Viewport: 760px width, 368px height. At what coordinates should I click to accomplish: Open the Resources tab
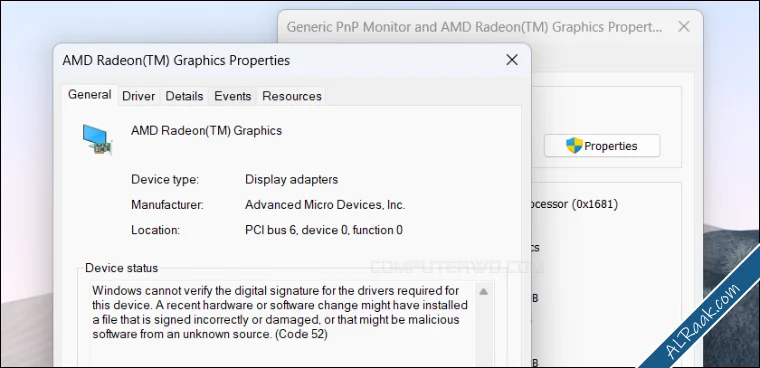coord(292,96)
